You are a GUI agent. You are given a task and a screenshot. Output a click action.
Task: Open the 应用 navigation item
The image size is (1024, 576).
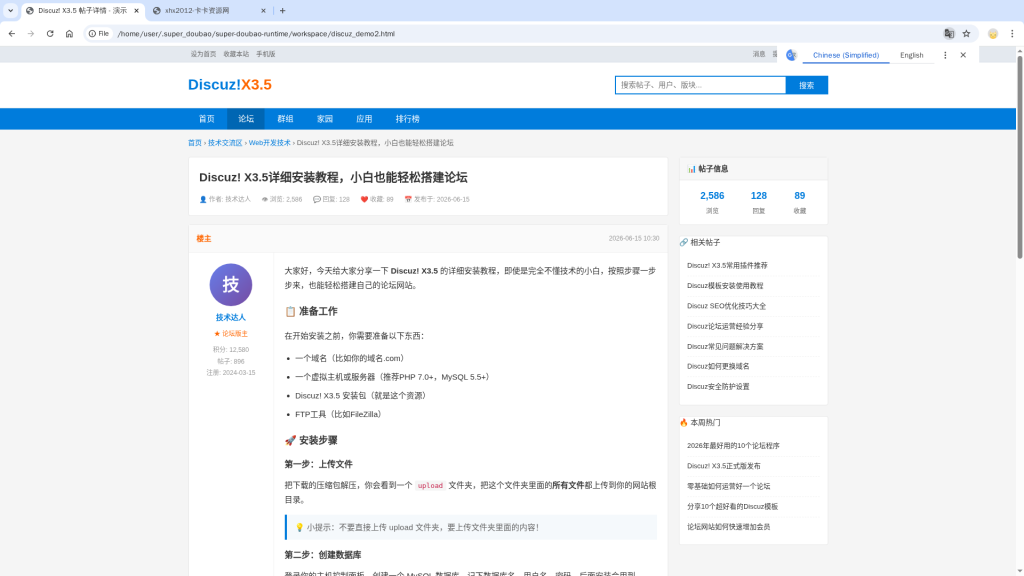coord(364,119)
